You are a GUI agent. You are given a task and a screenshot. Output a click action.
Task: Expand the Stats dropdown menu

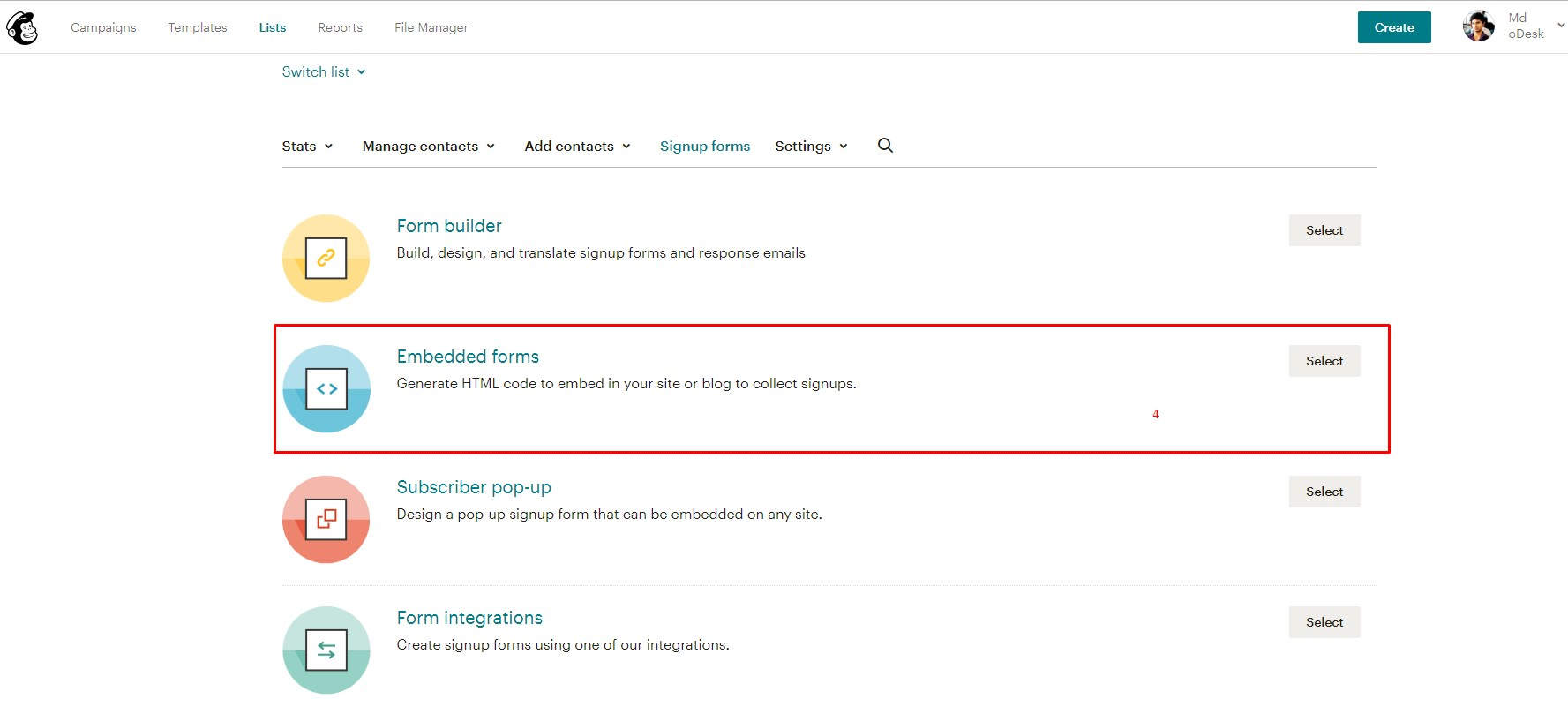coord(307,146)
